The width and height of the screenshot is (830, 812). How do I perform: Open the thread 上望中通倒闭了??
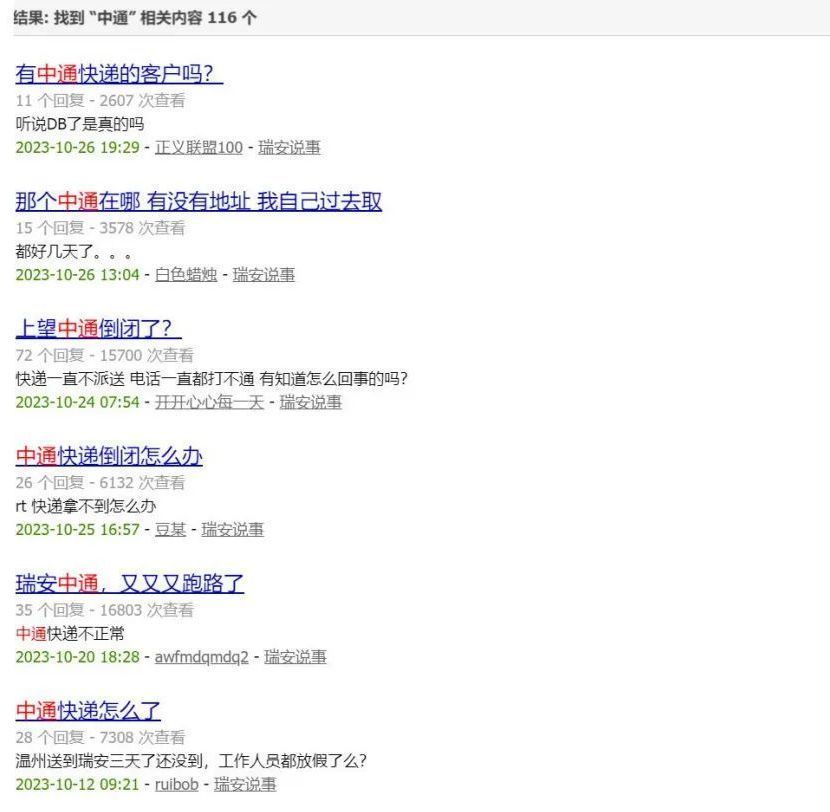click(98, 328)
